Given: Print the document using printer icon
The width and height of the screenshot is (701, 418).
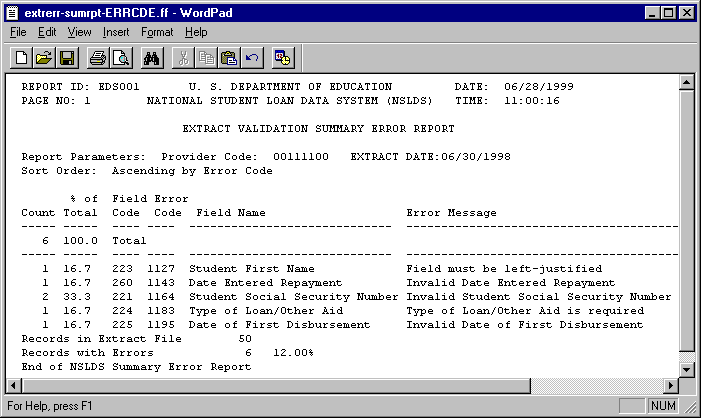Looking at the screenshot, I should [x=98, y=58].
